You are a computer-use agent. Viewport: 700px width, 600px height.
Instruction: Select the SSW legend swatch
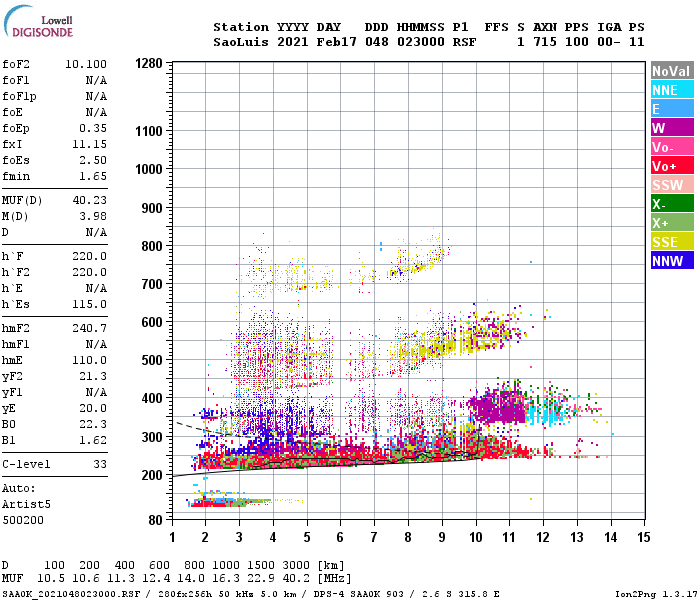coord(672,185)
